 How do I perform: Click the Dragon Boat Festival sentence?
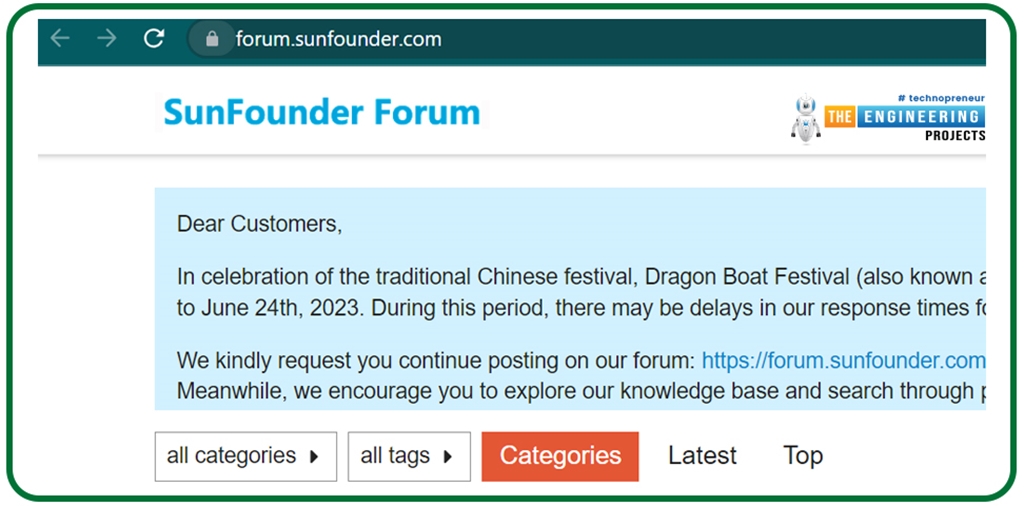[x=580, y=276]
